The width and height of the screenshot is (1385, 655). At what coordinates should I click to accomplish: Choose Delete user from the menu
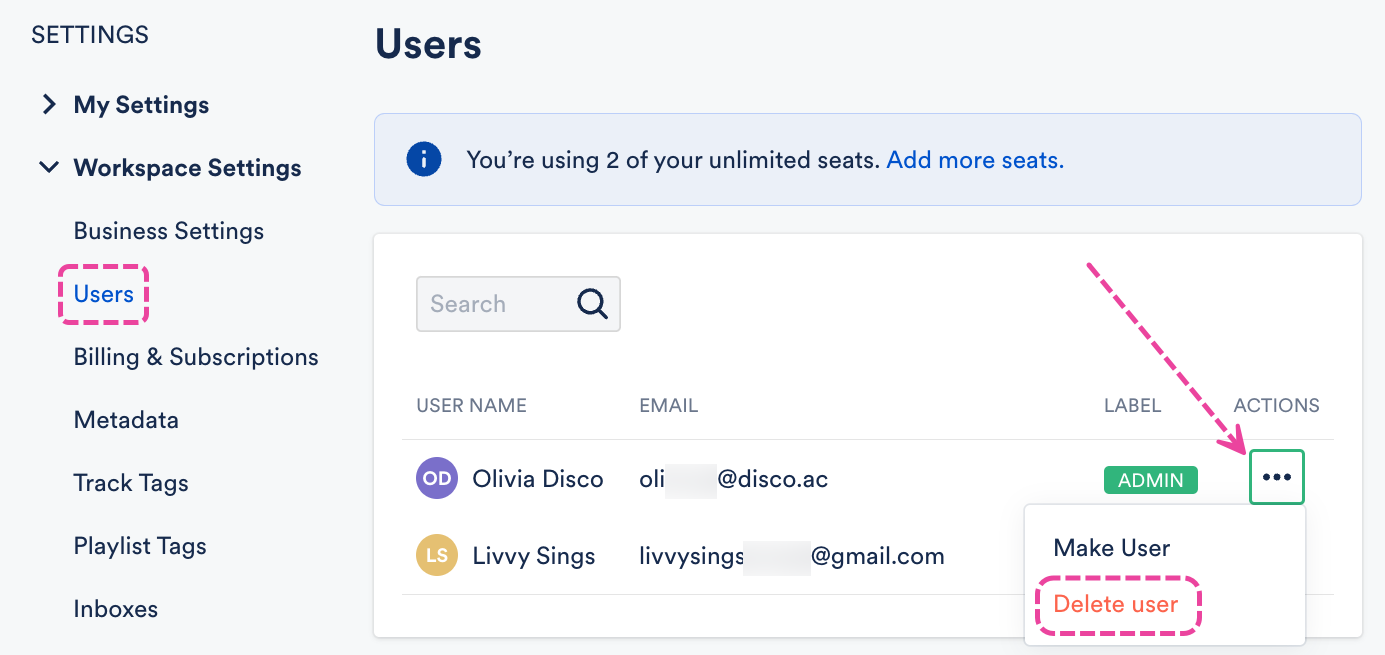(1116, 604)
